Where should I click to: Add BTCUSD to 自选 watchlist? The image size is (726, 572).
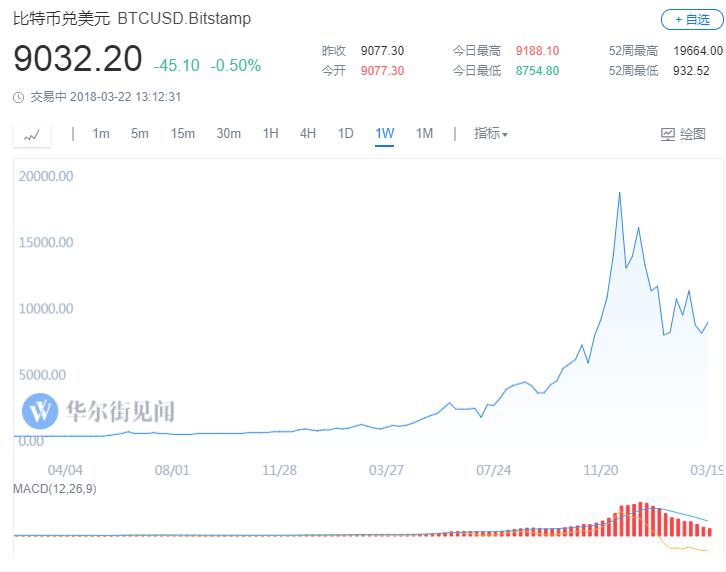click(x=691, y=19)
